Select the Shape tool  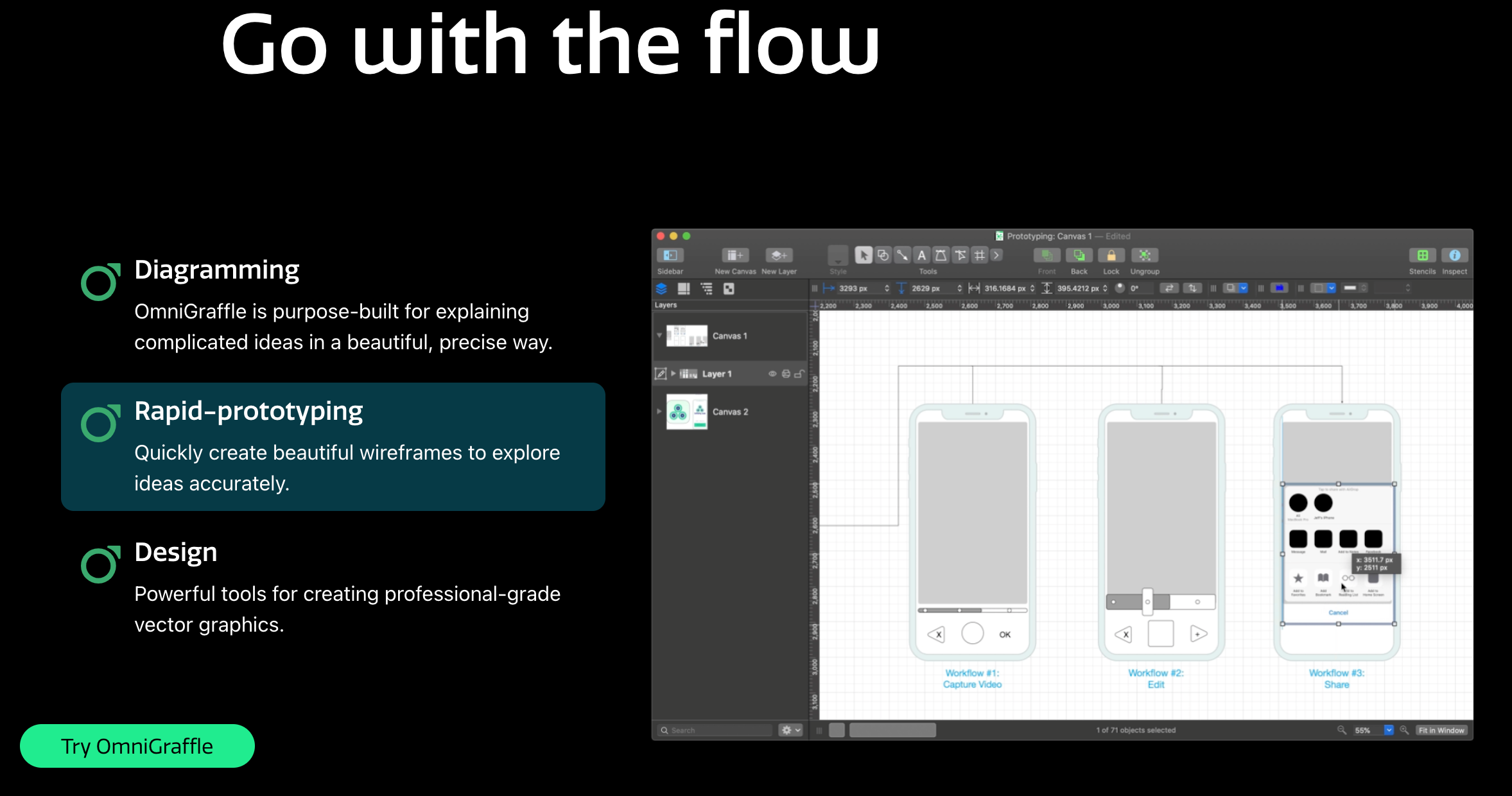[883, 255]
